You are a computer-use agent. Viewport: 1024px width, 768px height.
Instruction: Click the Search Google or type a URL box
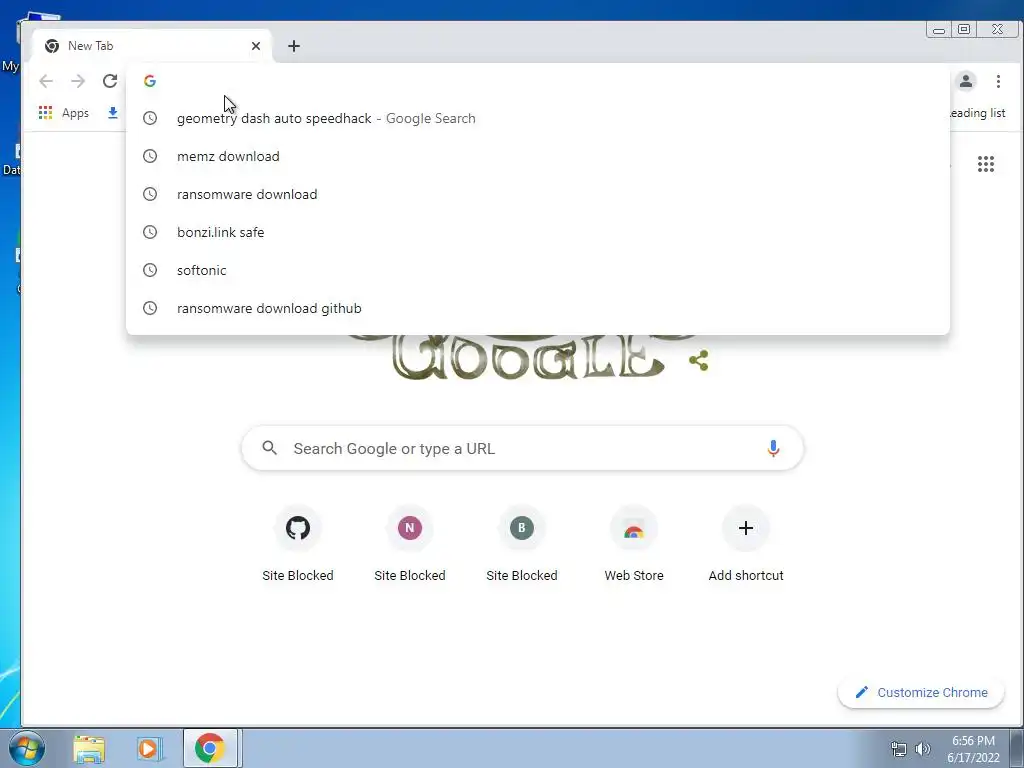pos(522,448)
